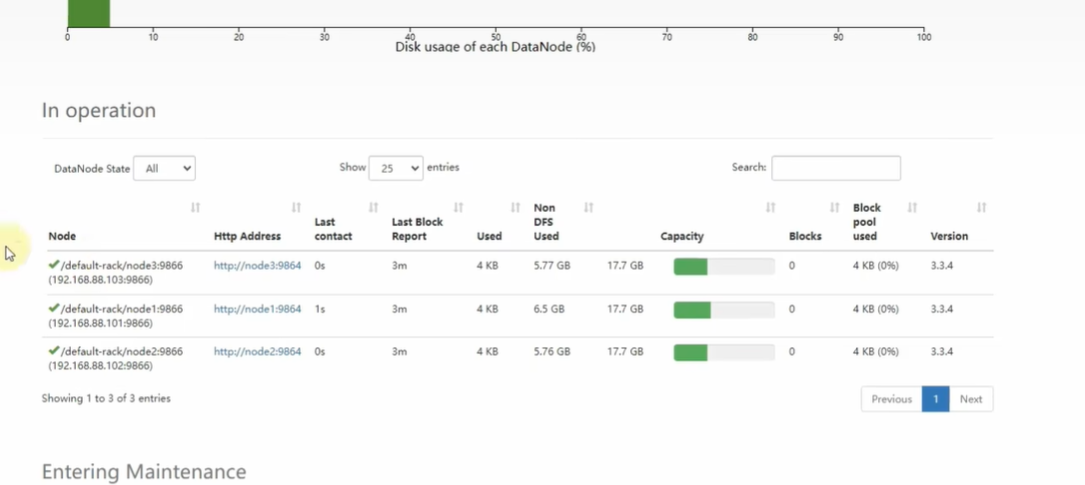
Task: Click node1 last contact 1s value
Action: coord(320,309)
